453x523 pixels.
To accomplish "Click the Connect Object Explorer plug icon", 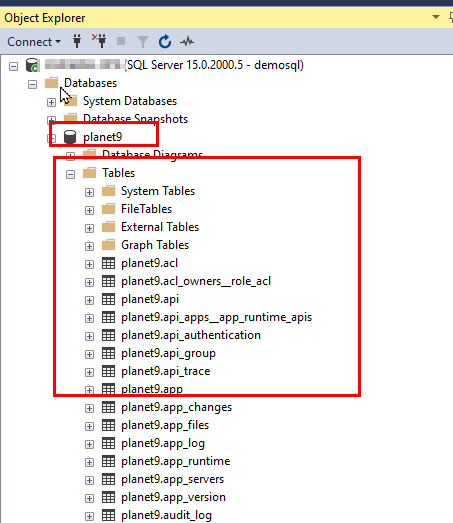I will click(77, 41).
